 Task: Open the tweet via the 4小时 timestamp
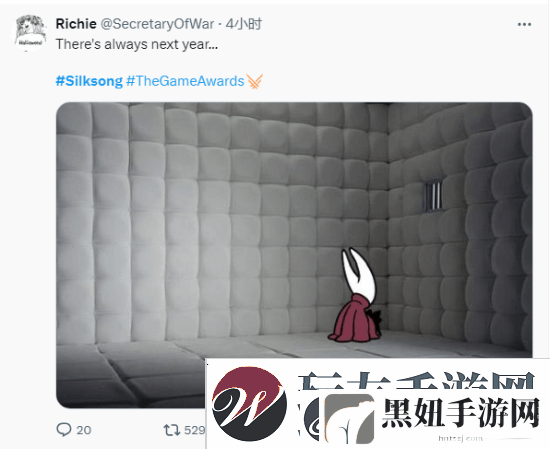tap(244, 24)
